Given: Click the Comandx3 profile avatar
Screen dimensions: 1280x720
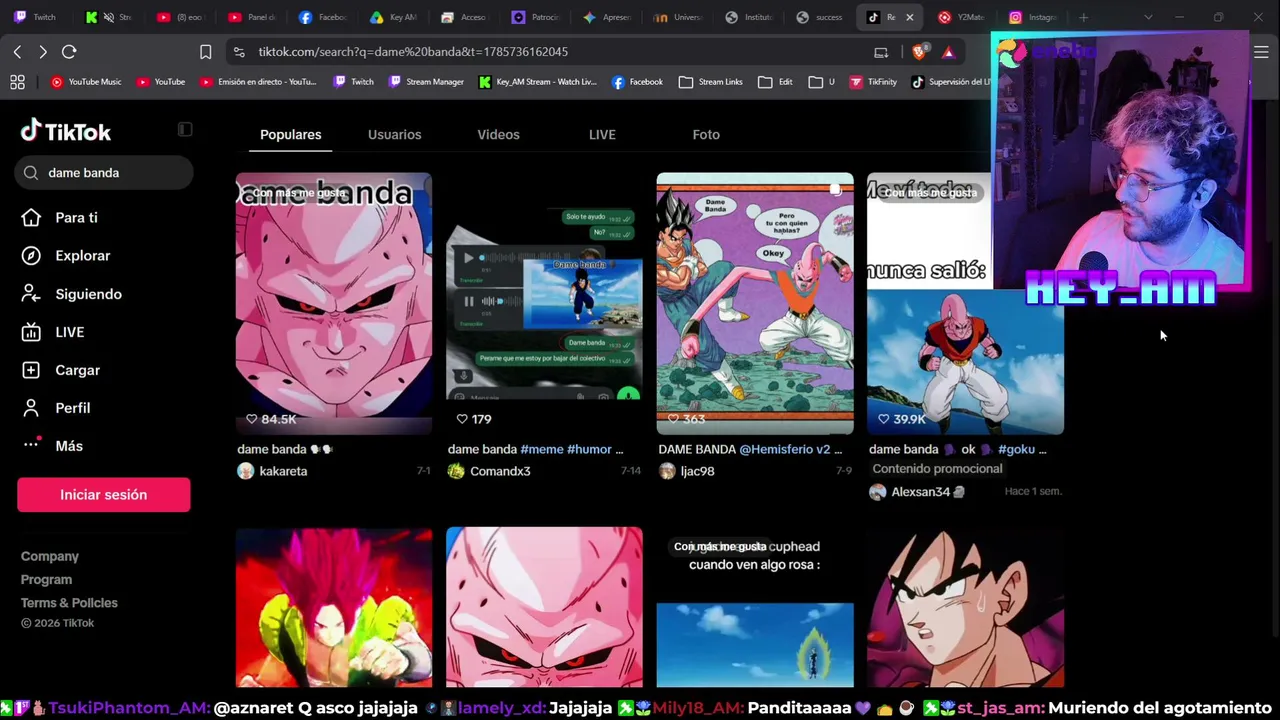Looking at the screenshot, I should [x=456, y=471].
